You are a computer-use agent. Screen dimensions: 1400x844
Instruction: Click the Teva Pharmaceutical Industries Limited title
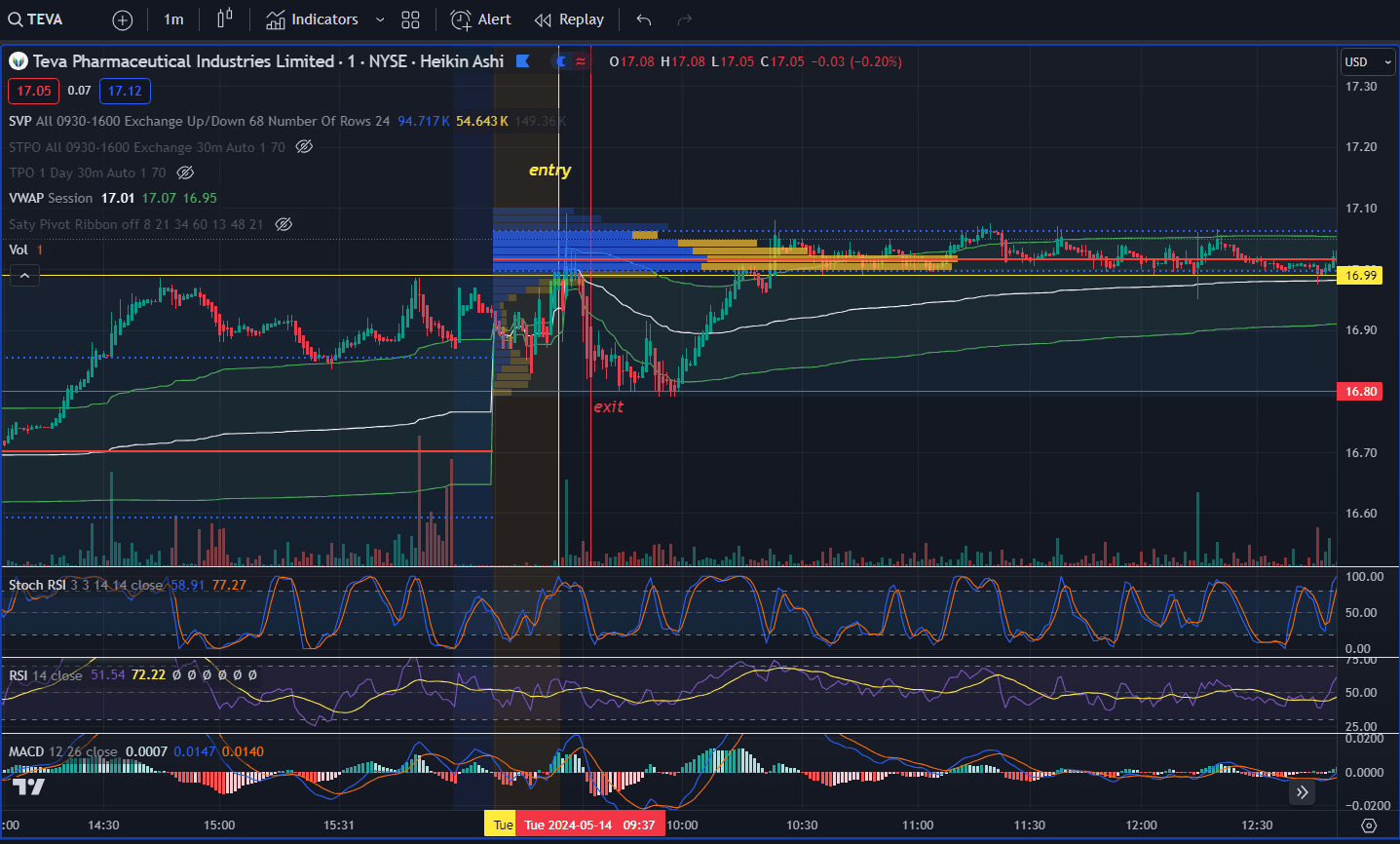pos(184,61)
